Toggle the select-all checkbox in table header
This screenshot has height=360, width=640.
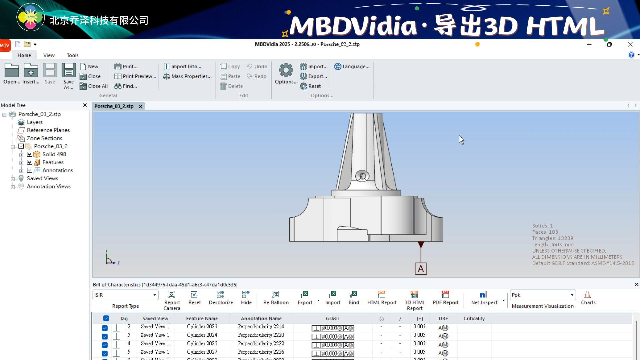(106, 318)
